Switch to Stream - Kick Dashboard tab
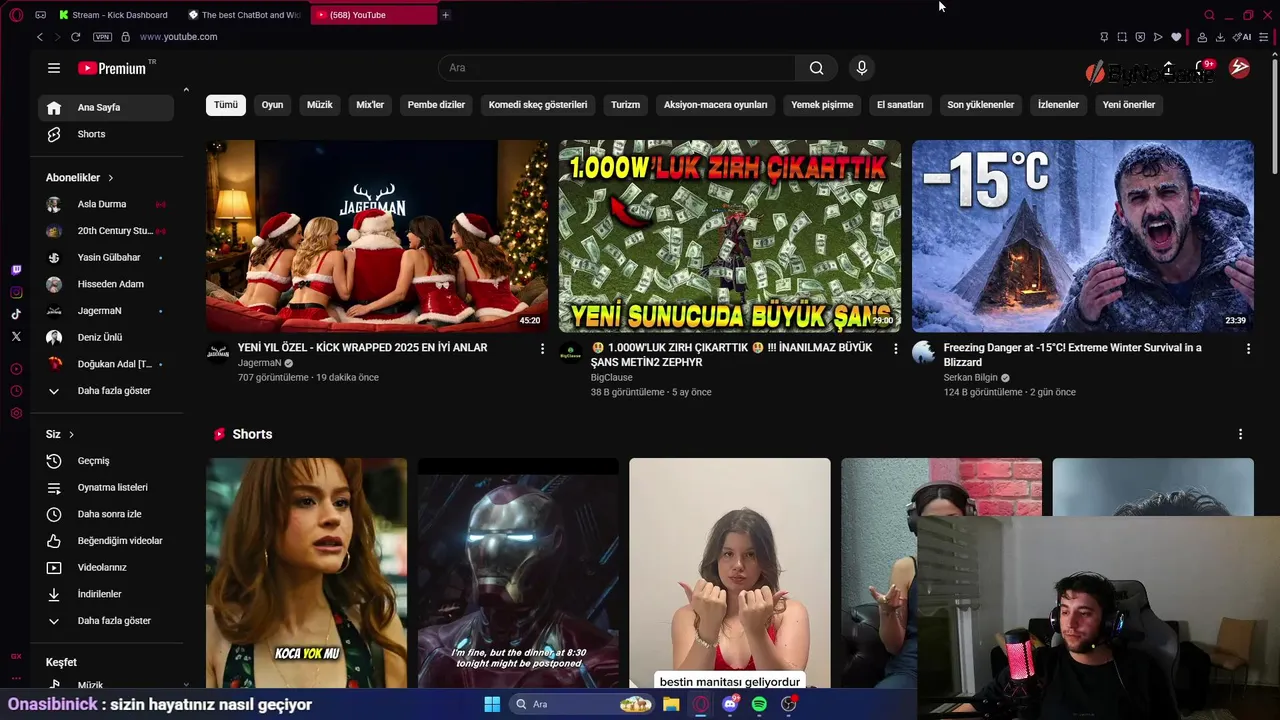Image resolution: width=1280 pixels, height=720 pixels. [113, 15]
